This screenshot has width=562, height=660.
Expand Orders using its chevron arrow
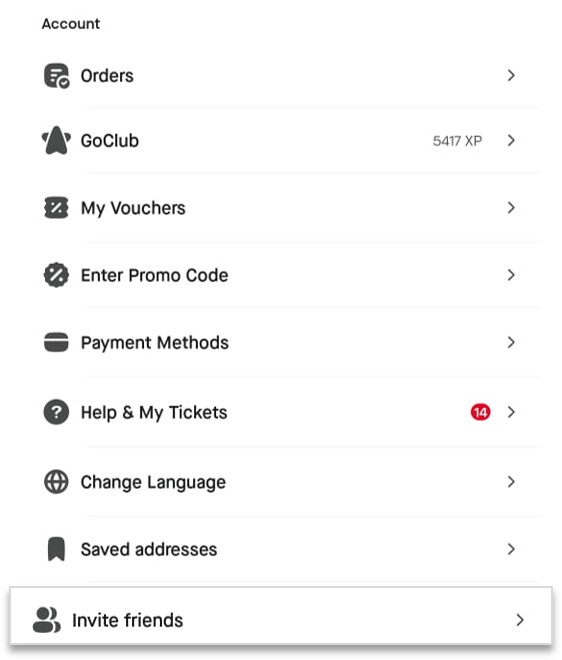pos(511,75)
